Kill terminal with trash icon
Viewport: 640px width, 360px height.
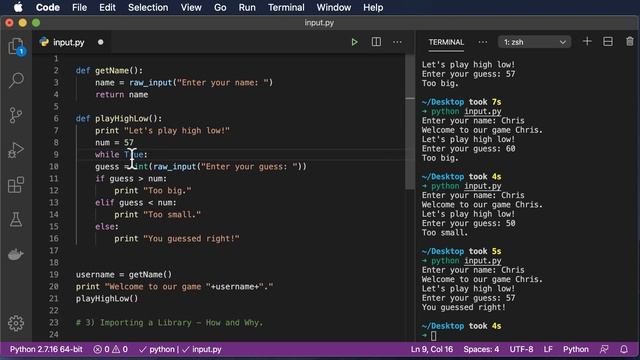tap(630, 42)
